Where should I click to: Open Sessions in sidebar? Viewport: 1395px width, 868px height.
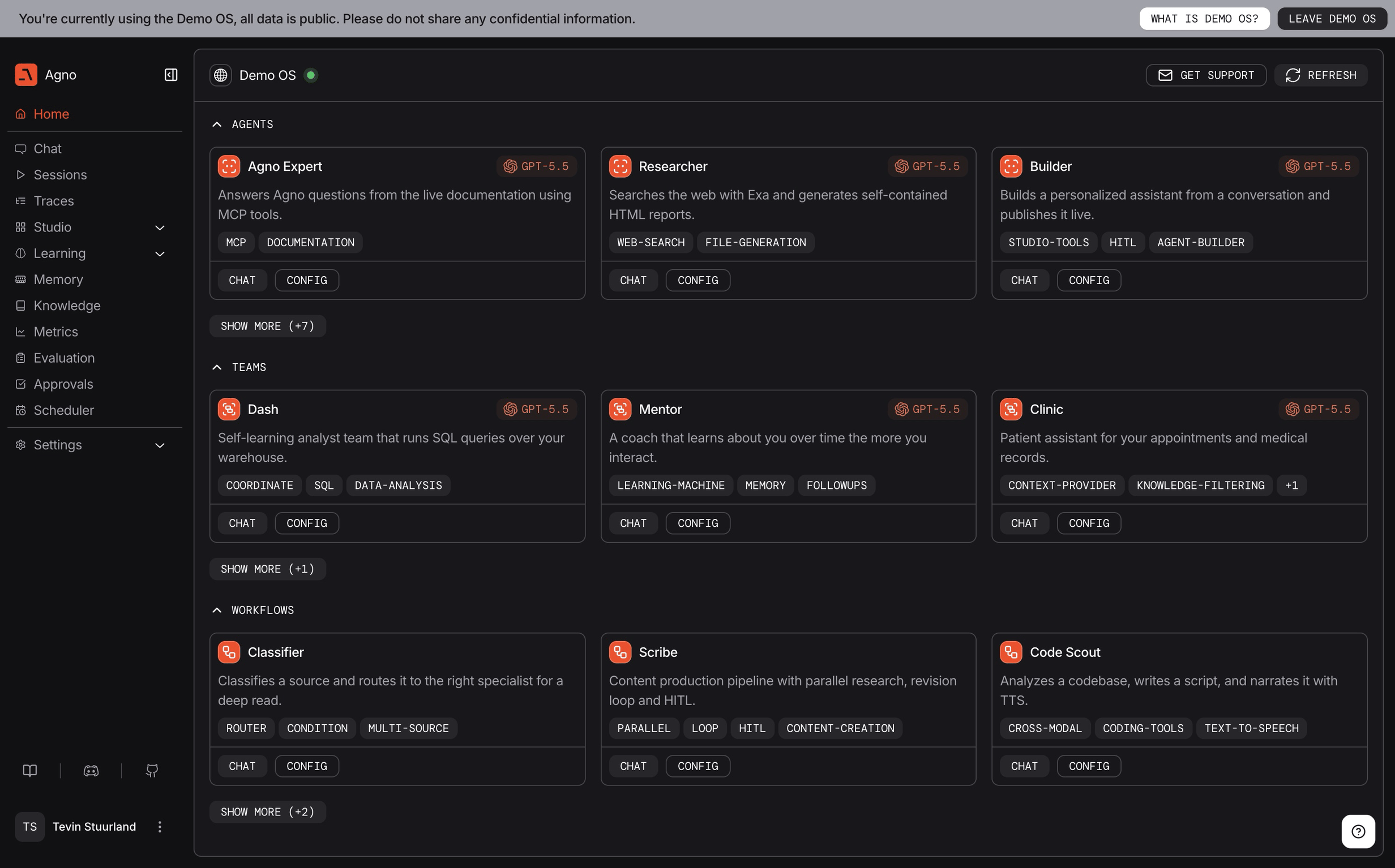coord(95,174)
